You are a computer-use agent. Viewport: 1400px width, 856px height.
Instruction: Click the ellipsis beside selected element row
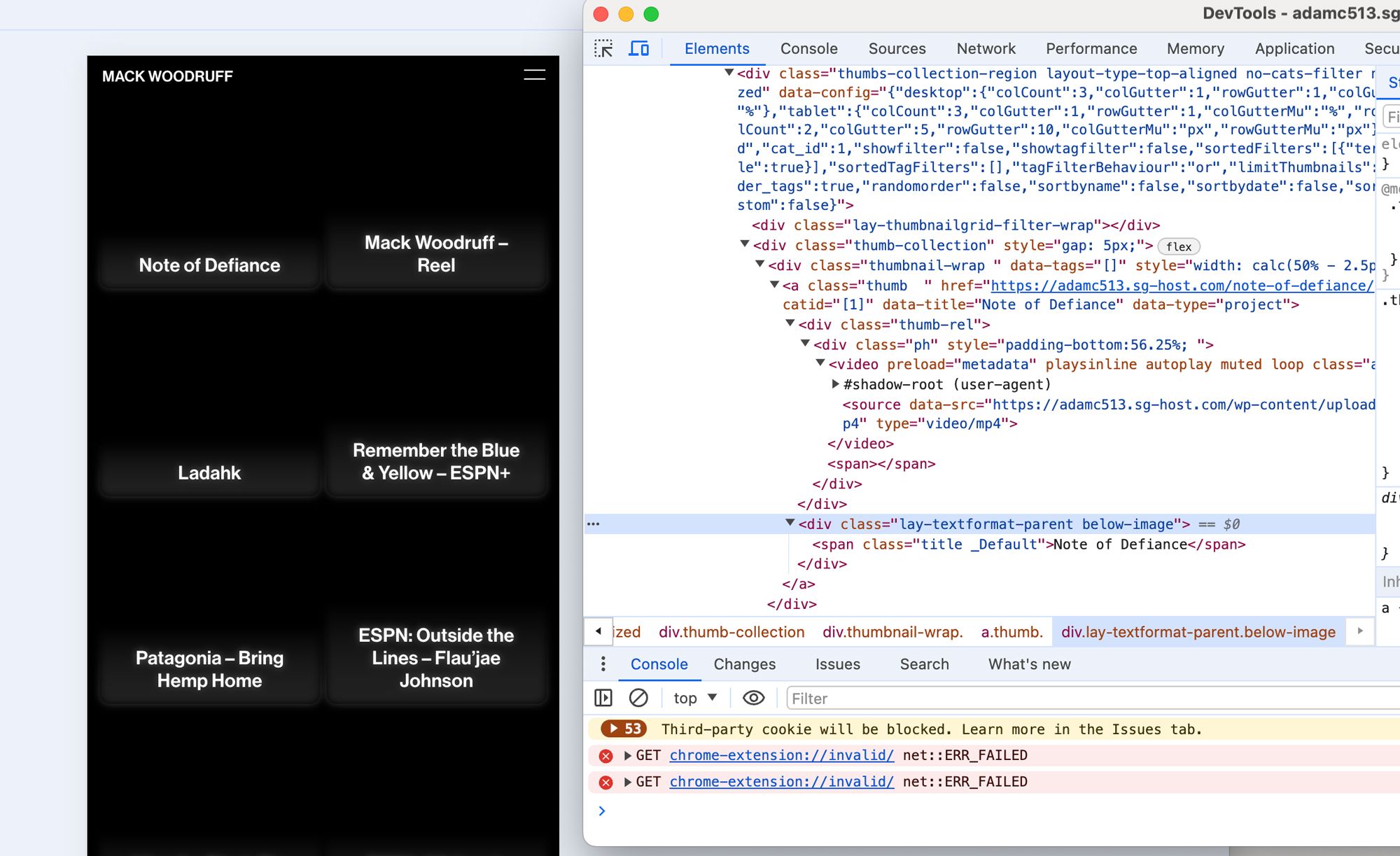click(594, 524)
